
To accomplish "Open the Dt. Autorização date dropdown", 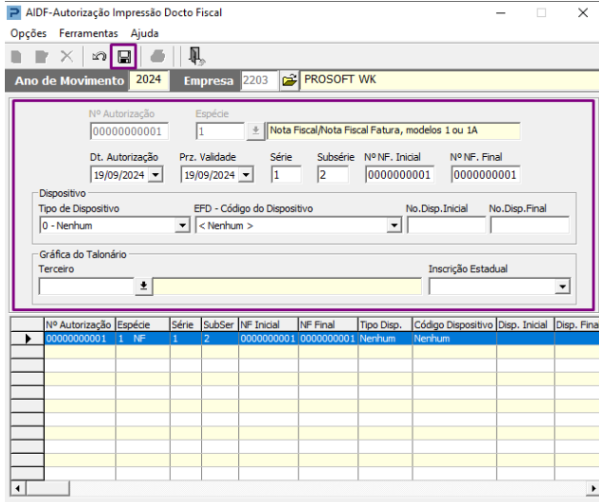I will pos(155,175).
